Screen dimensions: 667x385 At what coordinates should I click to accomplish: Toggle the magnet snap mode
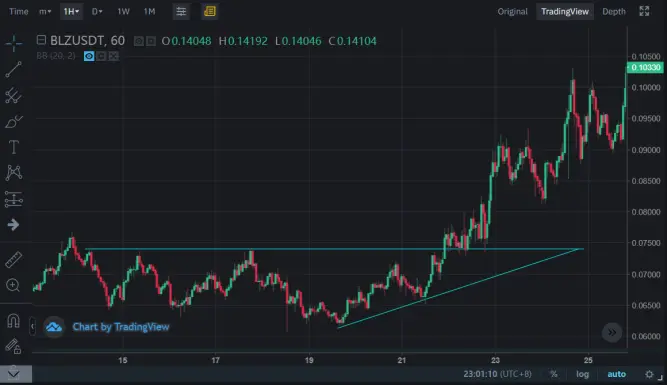pyautogui.click(x=13, y=320)
